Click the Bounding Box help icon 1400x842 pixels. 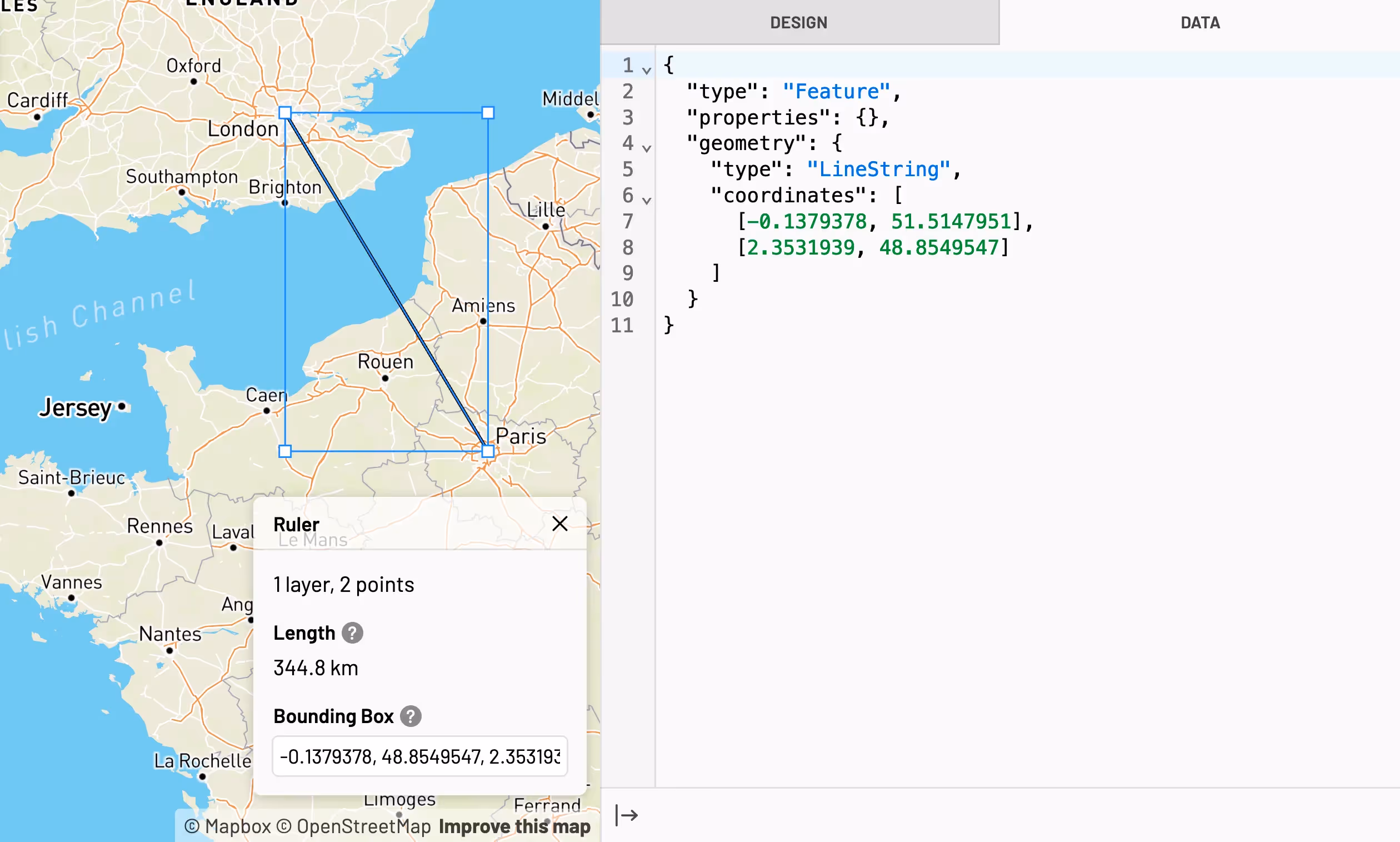pyautogui.click(x=410, y=716)
